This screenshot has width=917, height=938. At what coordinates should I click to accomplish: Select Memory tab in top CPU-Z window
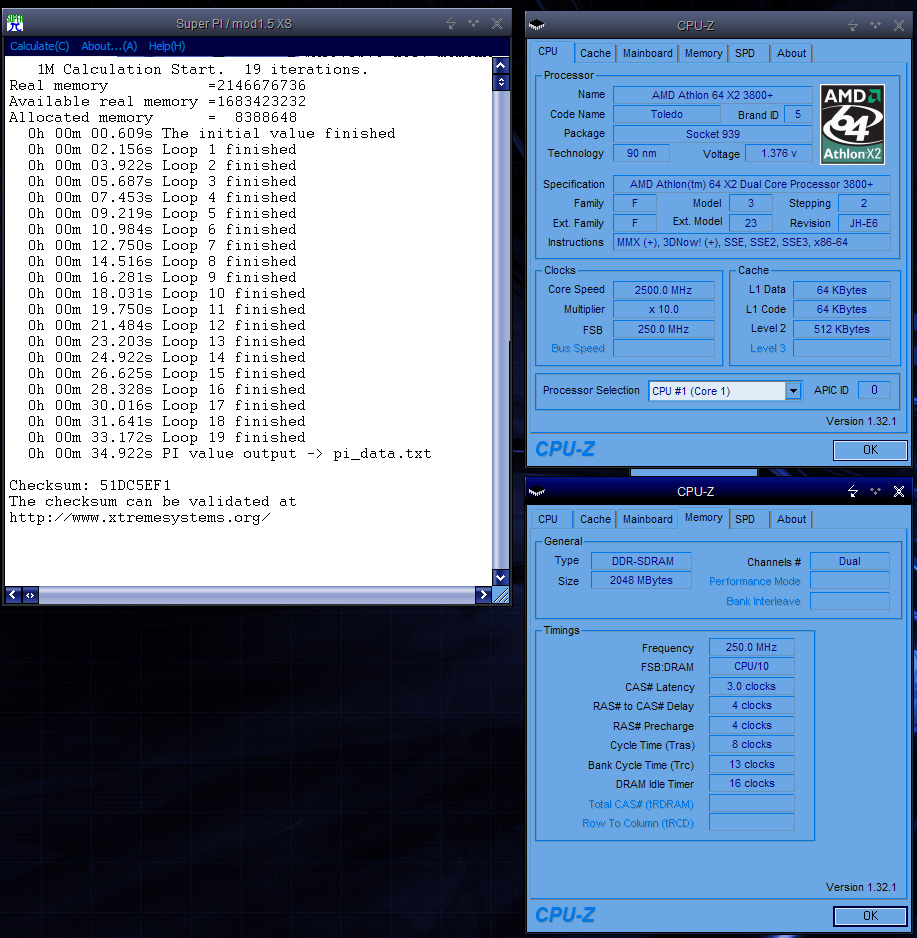pos(703,53)
